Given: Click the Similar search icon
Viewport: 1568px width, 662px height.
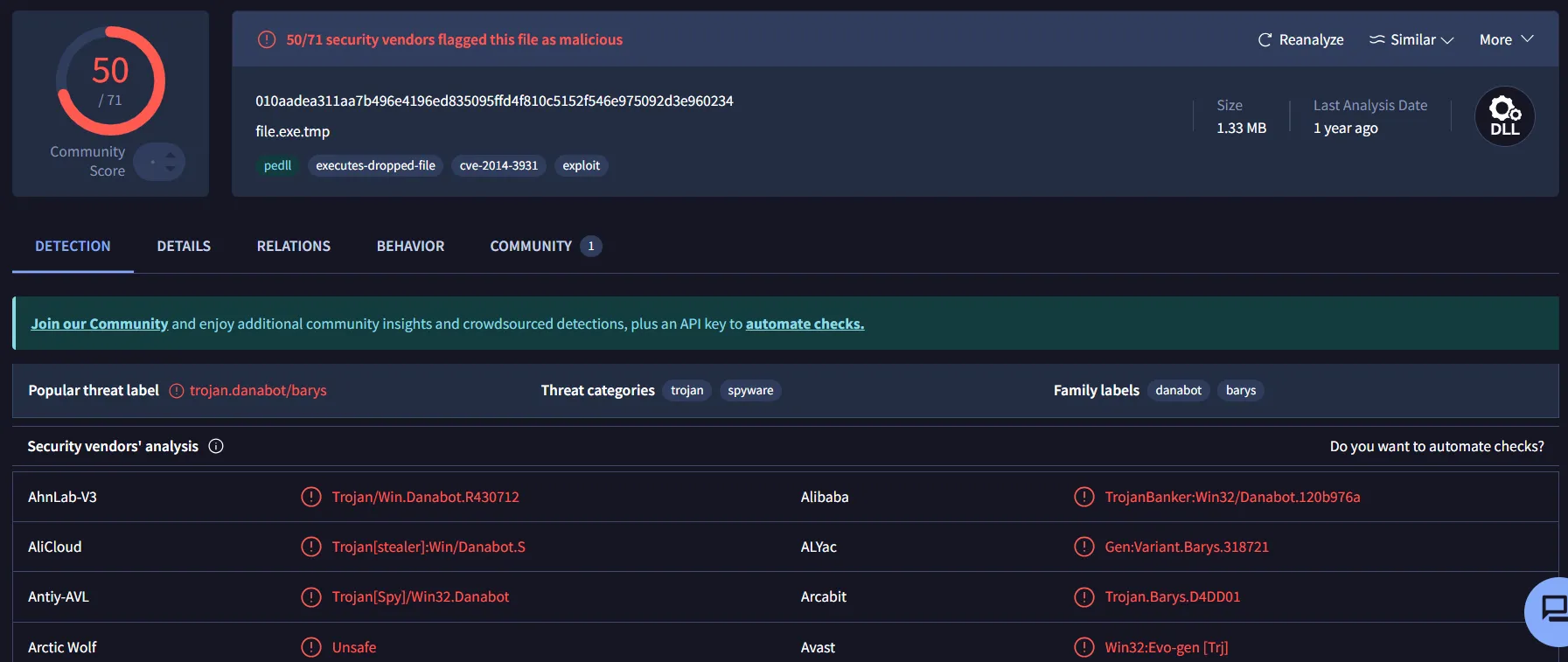Looking at the screenshot, I should click(1377, 39).
